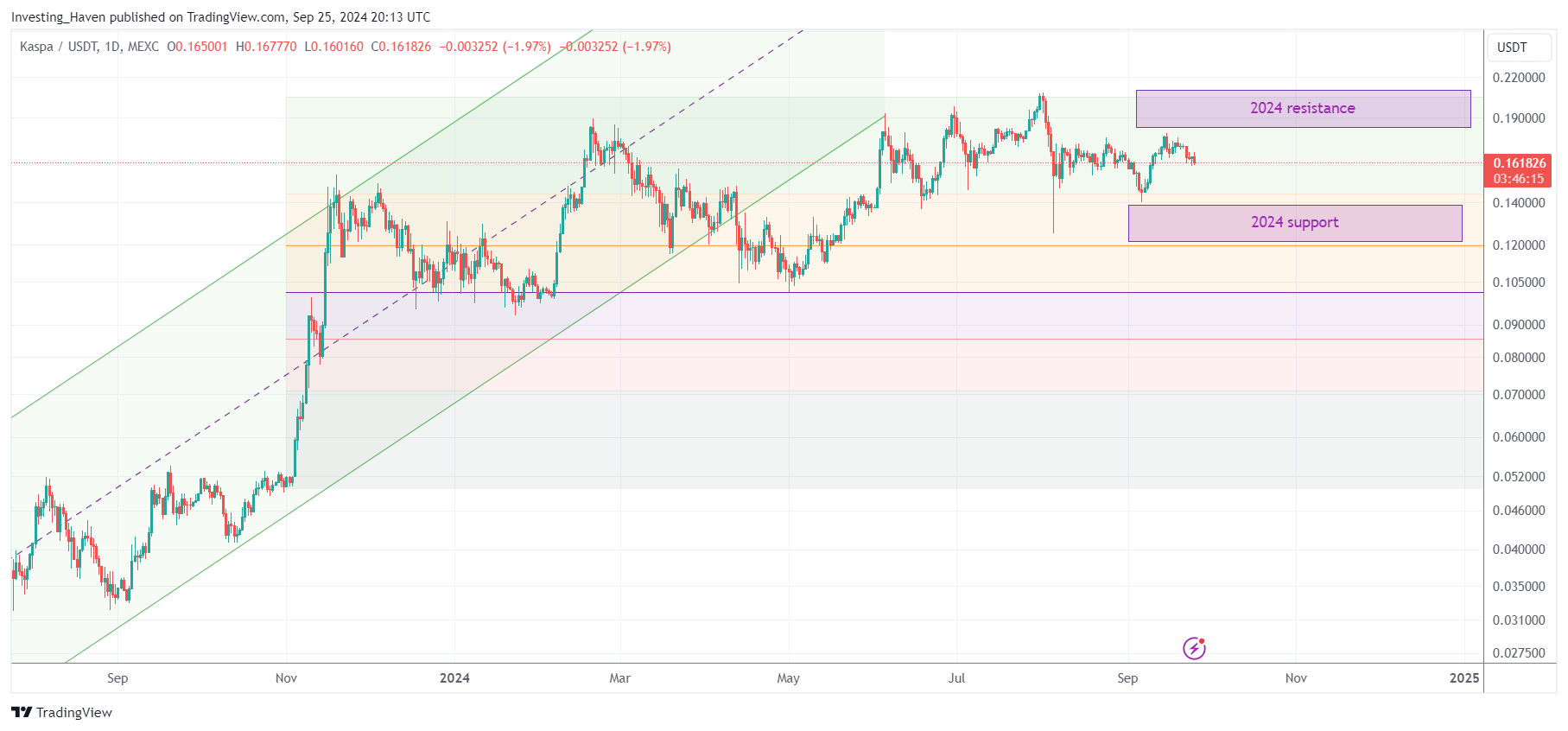Click the Nov 2023 label on time axis
The image size is (1568, 731).
[286, 678]
